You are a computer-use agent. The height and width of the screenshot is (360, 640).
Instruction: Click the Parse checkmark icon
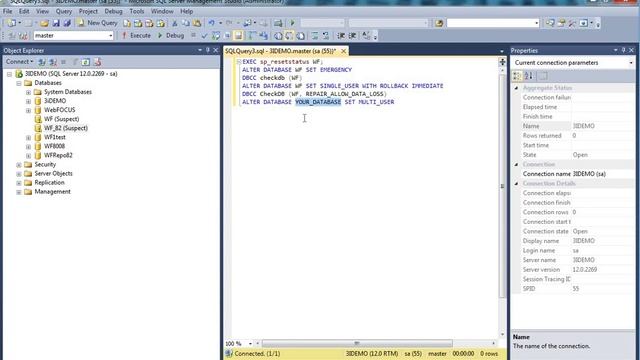tap(204, 36)
